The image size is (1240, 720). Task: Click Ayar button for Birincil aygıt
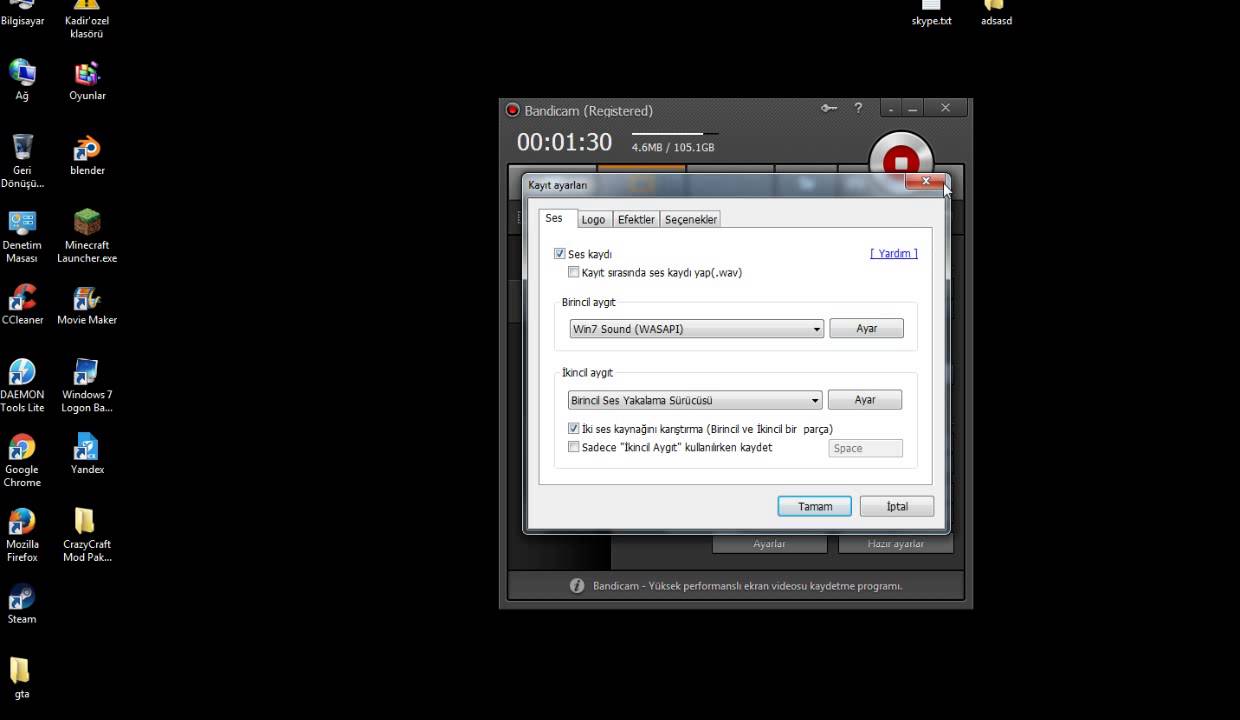[866, 328]
